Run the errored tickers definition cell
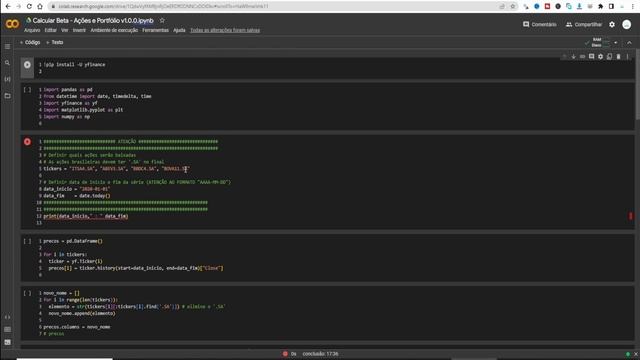Screen dimensions: 640x360 (27, 142)
